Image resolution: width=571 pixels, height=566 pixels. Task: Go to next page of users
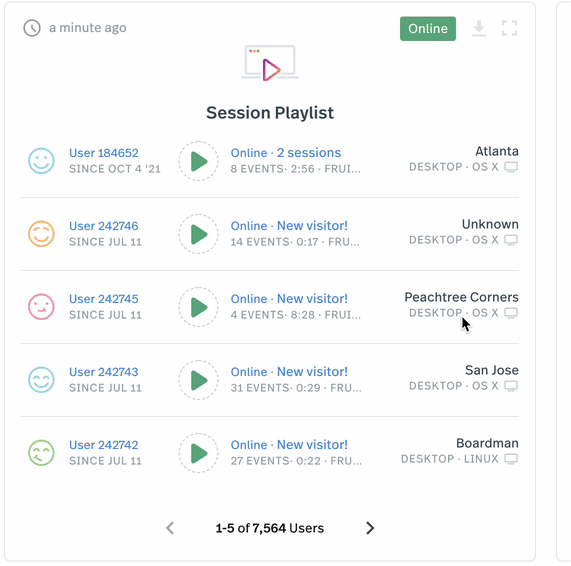[x=370, y=528]
